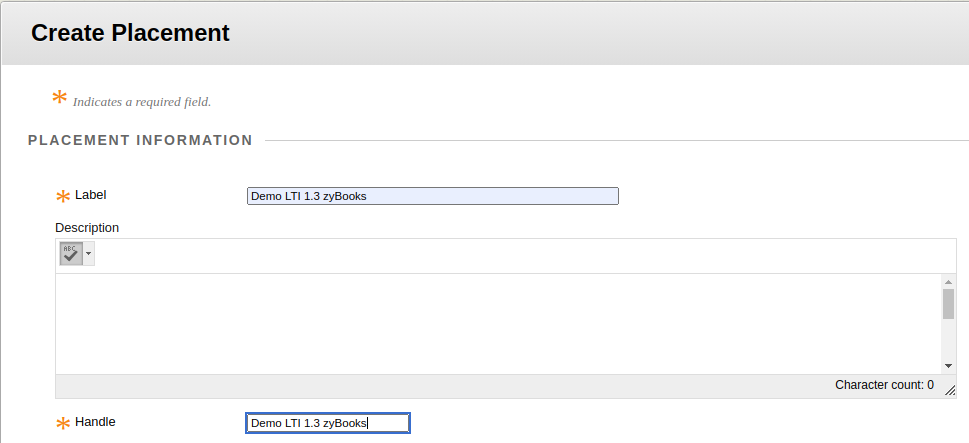Click inside the Description text area
This screenshot has width=969, height=443.
pyautogui.click(x=498, y=324)
